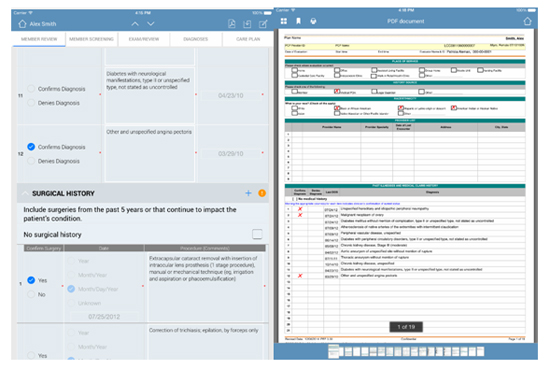This screenshot has height=370, width=550.
Task: Tap the save/download document icon
Action: (247, 24)
